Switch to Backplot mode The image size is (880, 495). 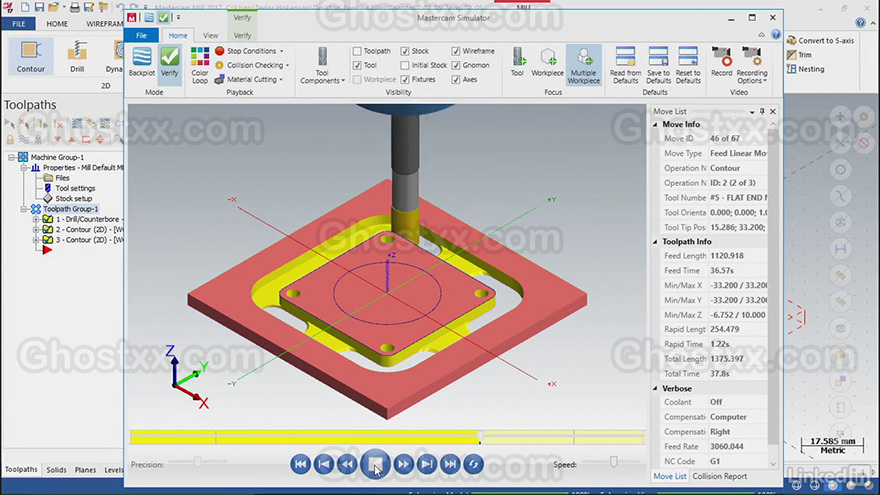point(141,62)
